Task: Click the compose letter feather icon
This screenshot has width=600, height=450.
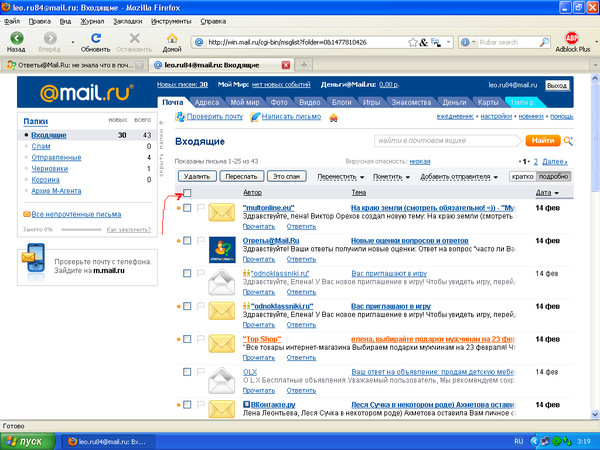Action: coord(255,117)
